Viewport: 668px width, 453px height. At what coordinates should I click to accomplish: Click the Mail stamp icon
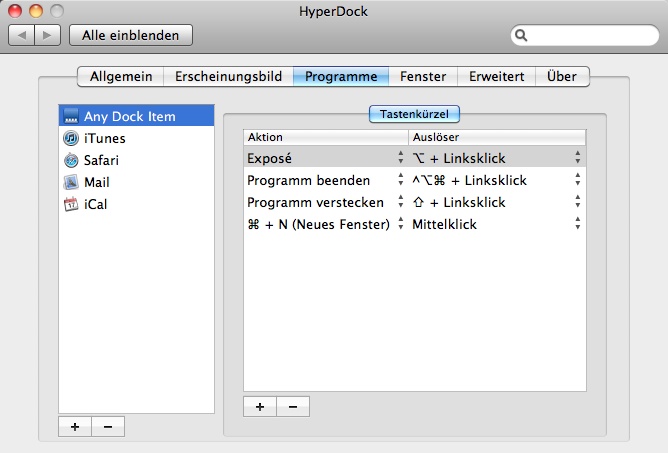tap(71, 182)
